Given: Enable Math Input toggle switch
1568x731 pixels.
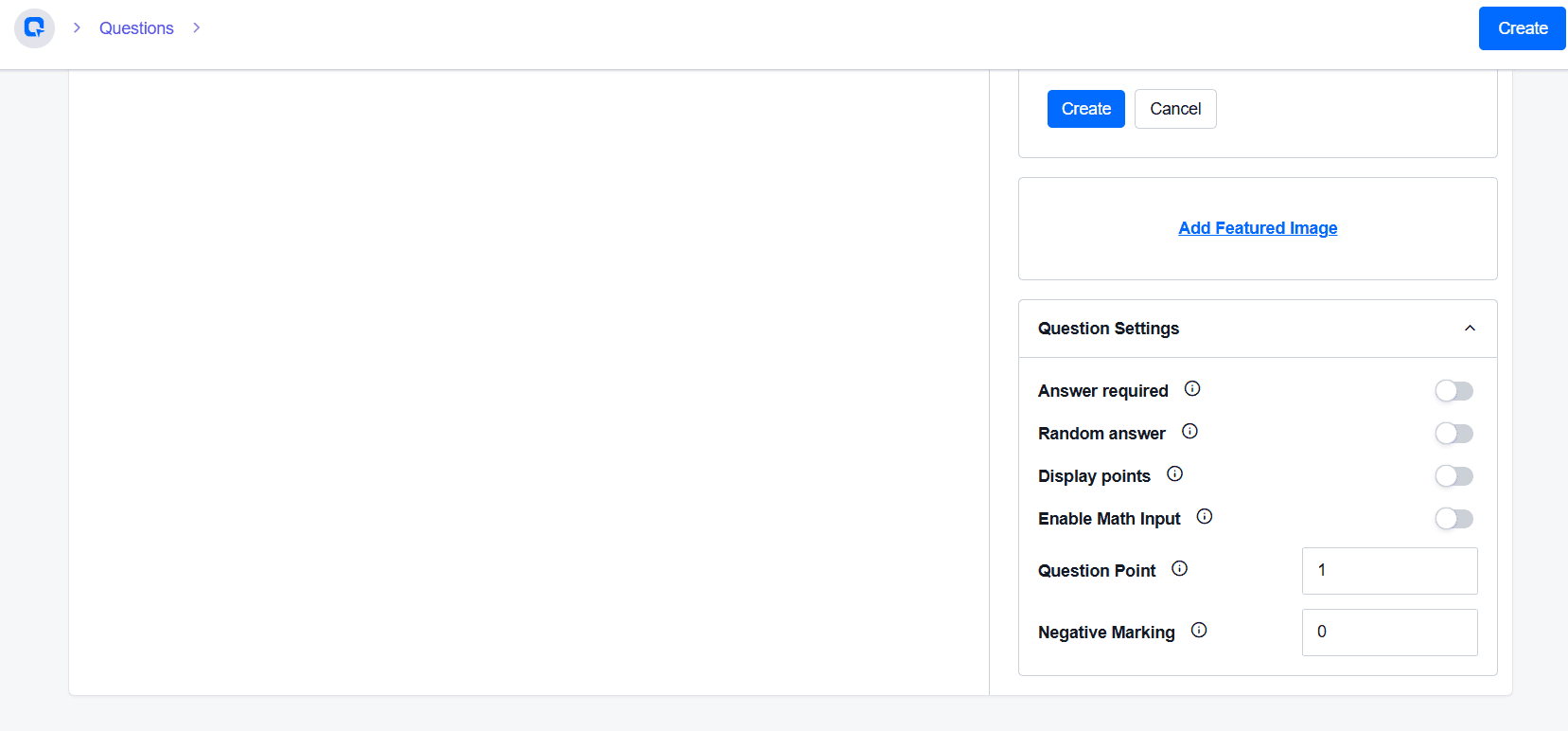Looking at the screenshot, I should 1453,518.
